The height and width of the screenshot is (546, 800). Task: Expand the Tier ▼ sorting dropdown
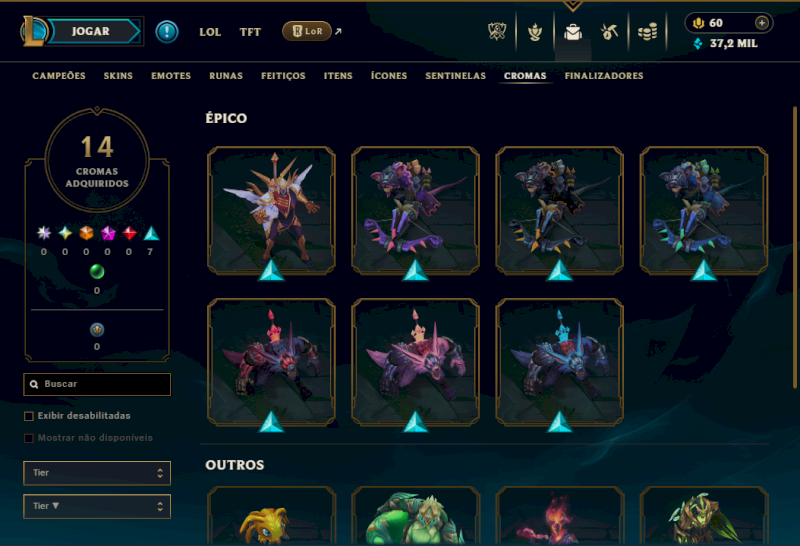point(97,506)
